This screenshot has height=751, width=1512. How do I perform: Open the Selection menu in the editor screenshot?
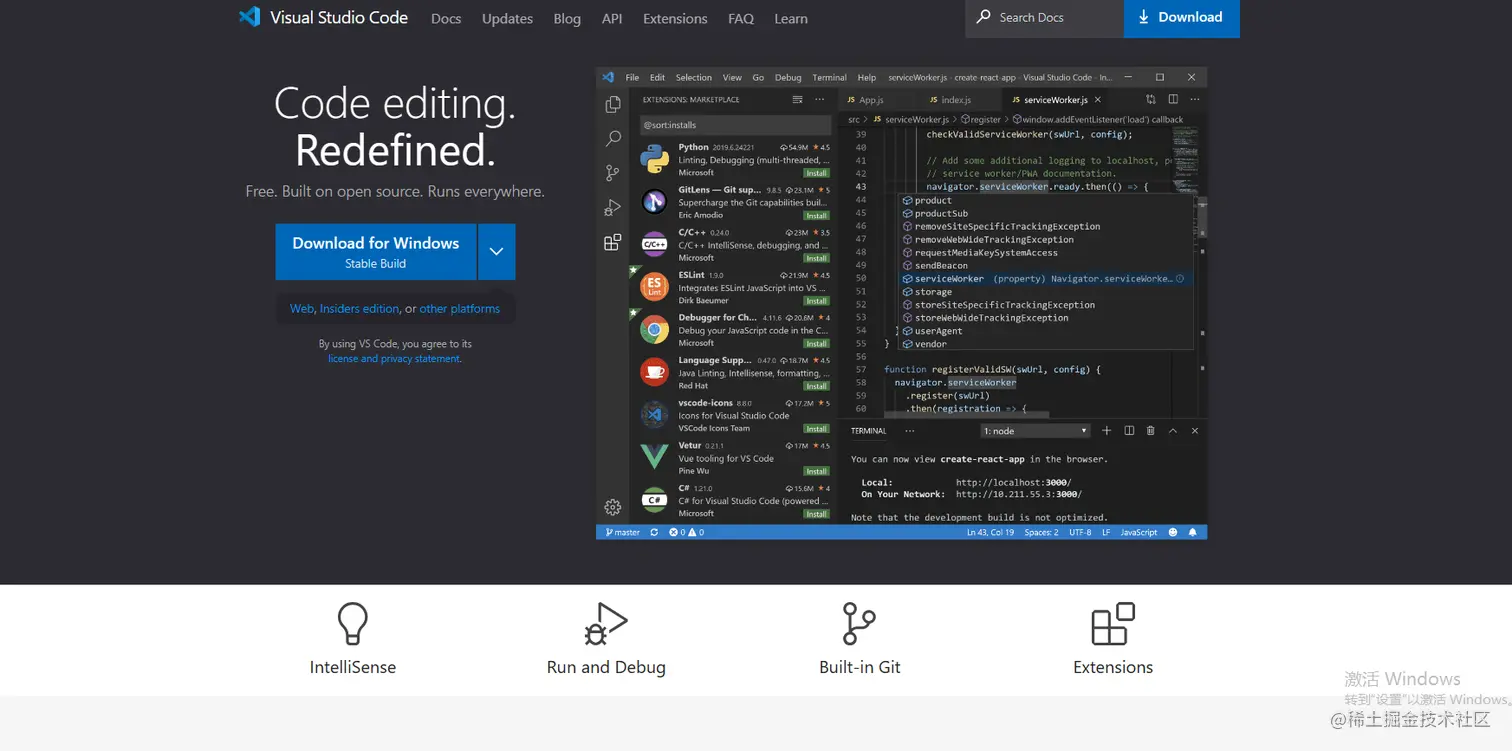tap(693, 77)
